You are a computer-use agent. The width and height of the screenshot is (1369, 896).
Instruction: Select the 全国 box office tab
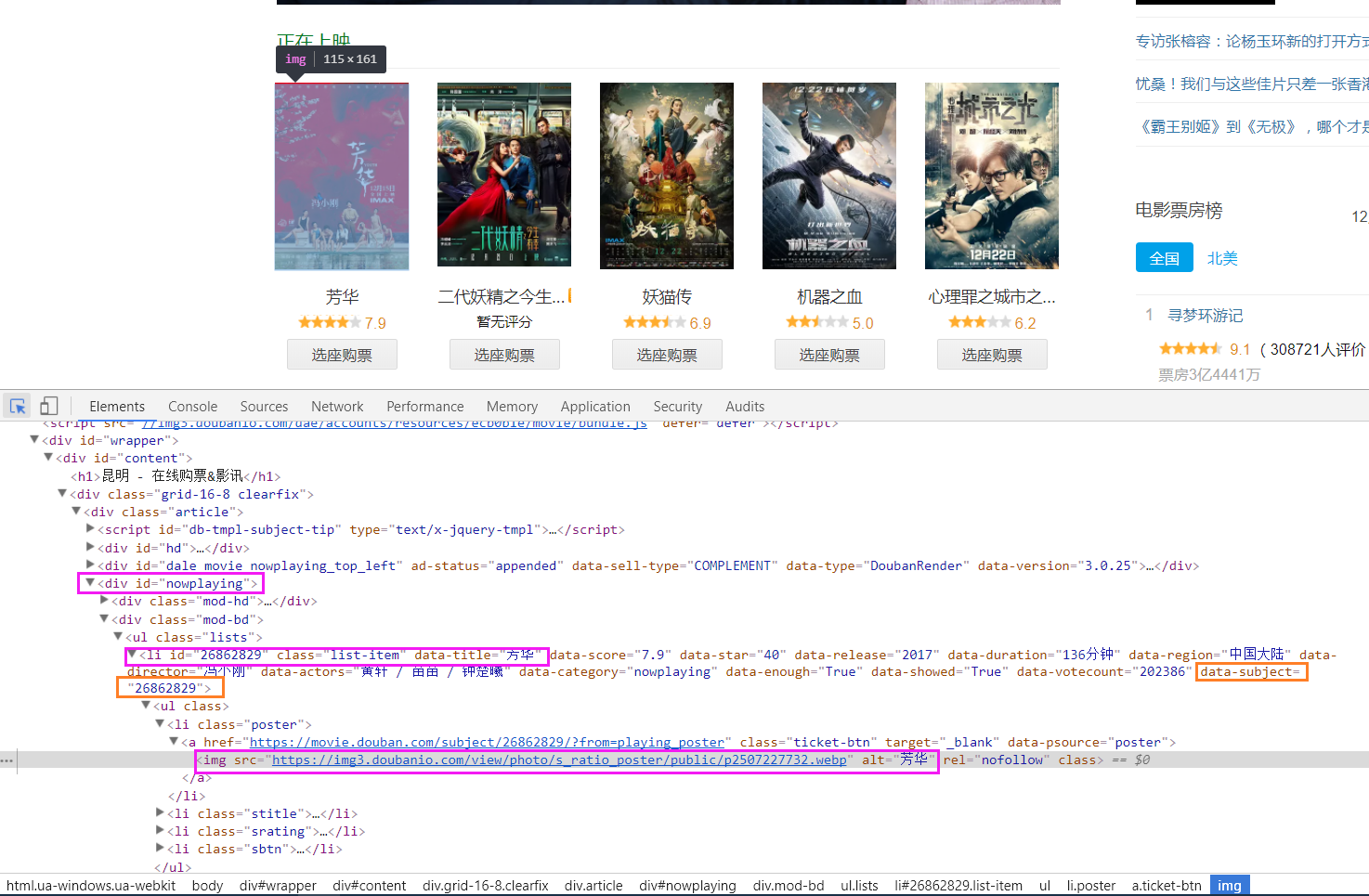click(x=1165, y=258)
